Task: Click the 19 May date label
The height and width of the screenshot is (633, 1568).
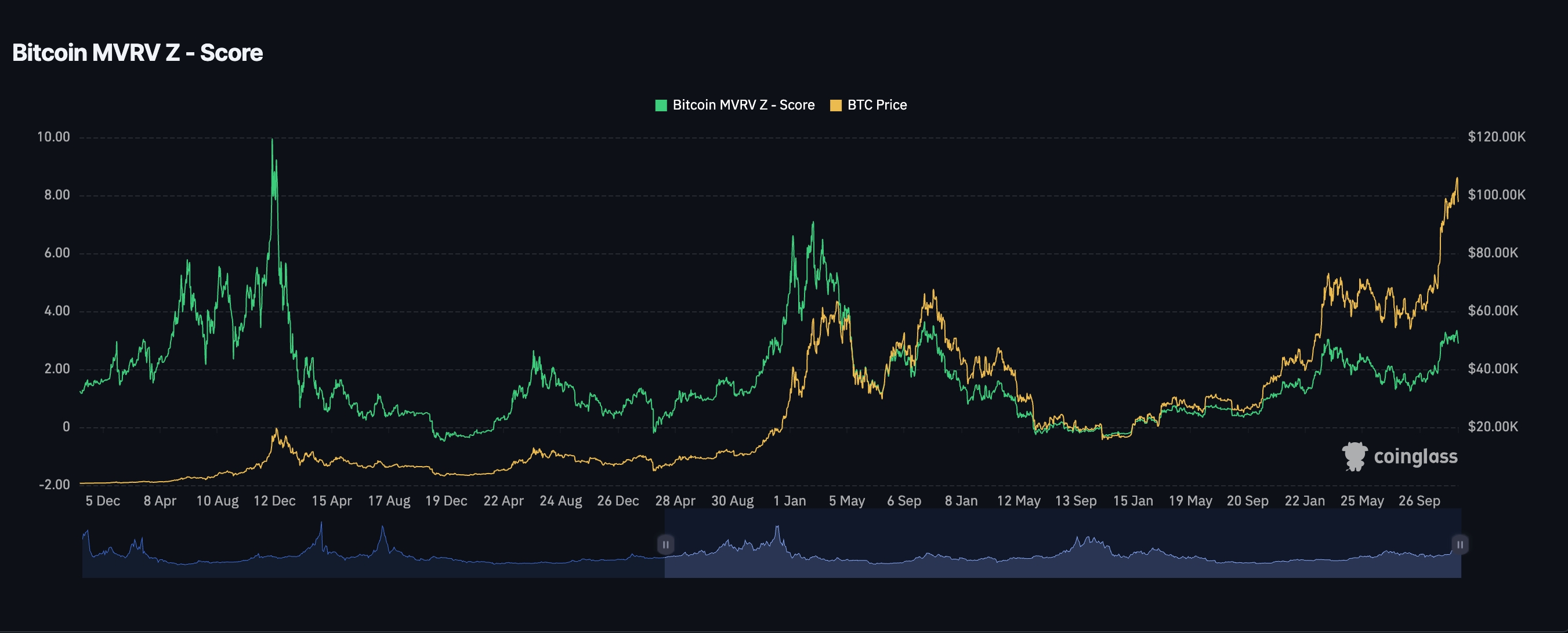Action: coord(1190,501)
